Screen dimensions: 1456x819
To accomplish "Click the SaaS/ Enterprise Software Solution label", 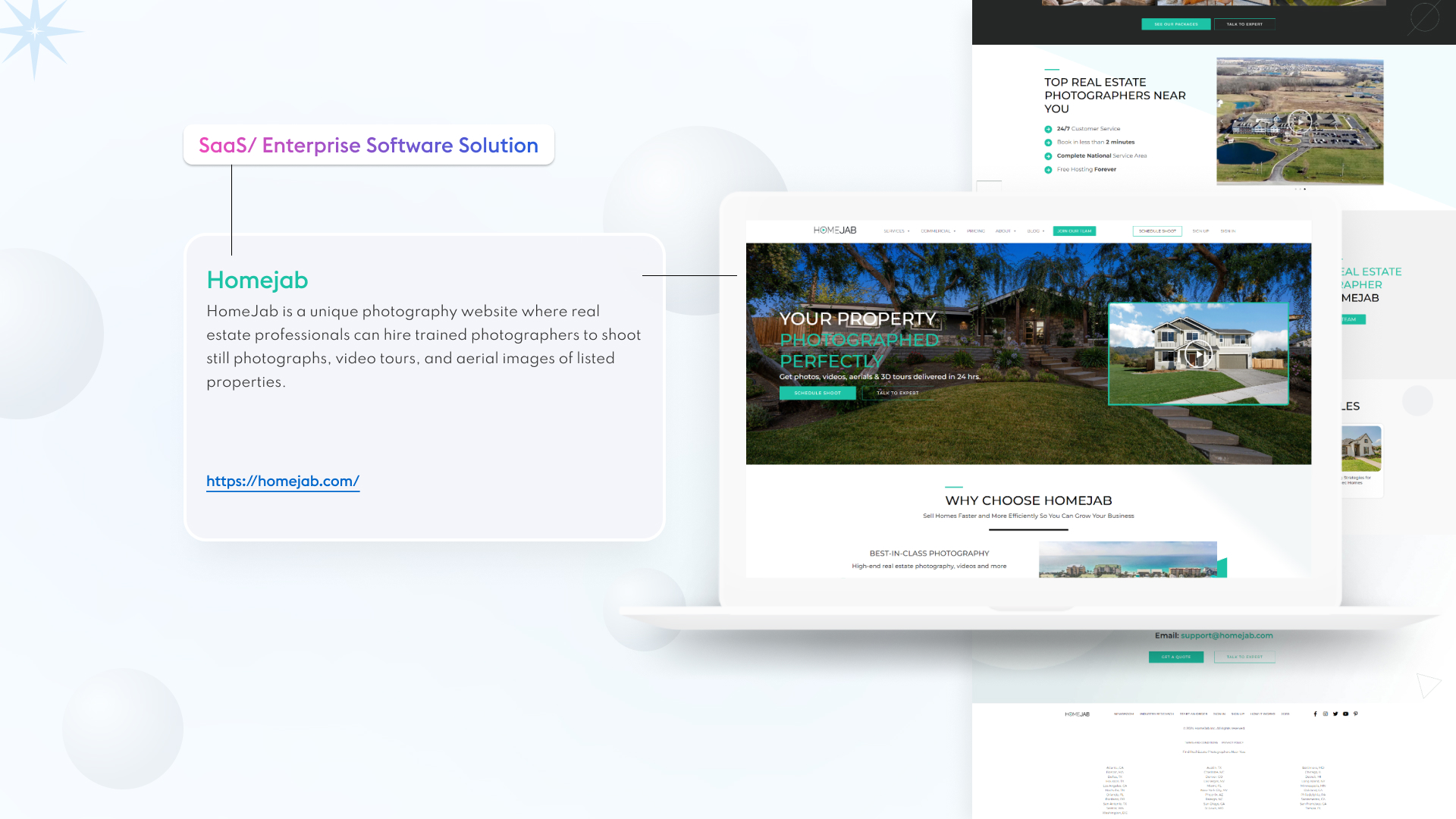I will (369, 145).
